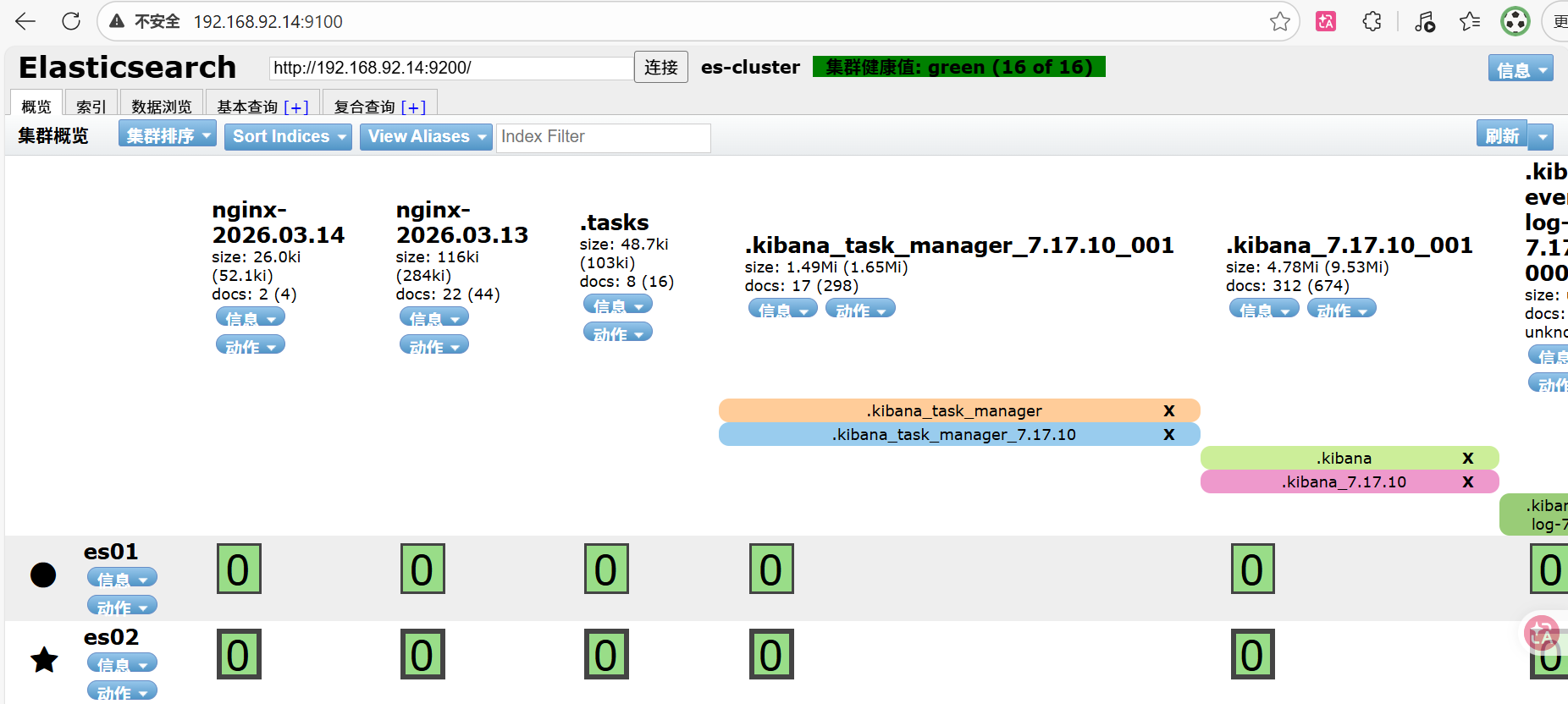Focus the Elasticsearch connection URL field
1568x704 pixels.
pos(451,69)
